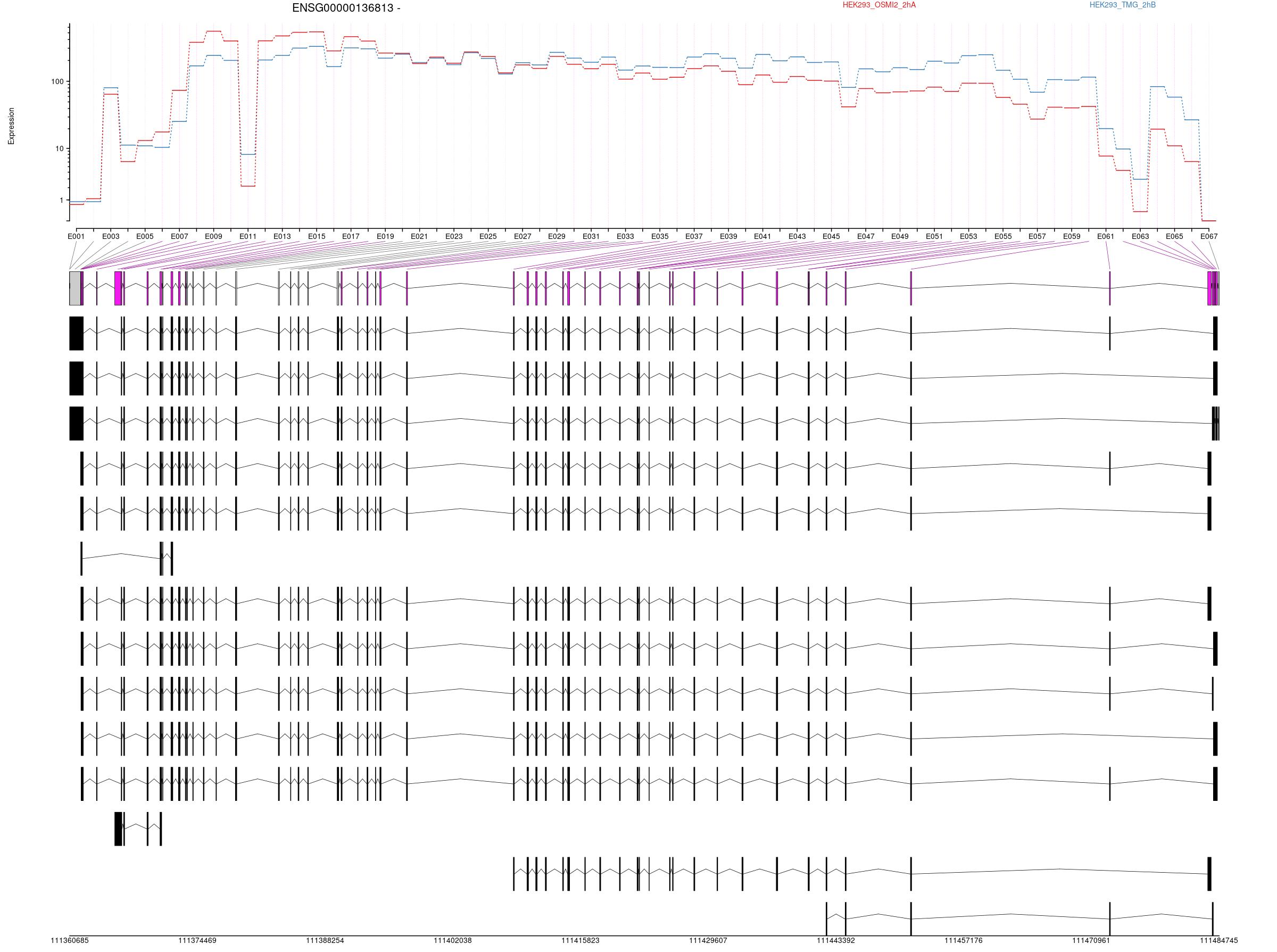Click the grey first exon block in gene model
The image size is (1277, 952).
(75, 288)
